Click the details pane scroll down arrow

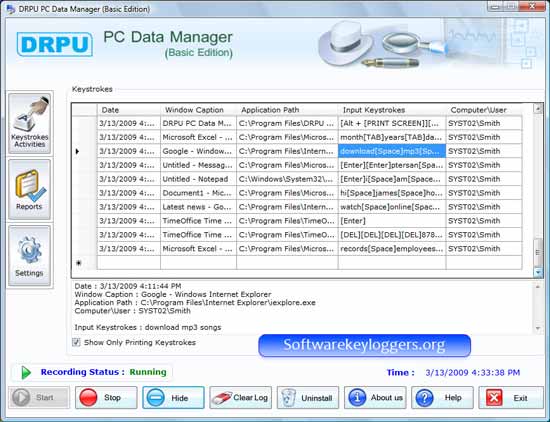(x=538, y=328)
